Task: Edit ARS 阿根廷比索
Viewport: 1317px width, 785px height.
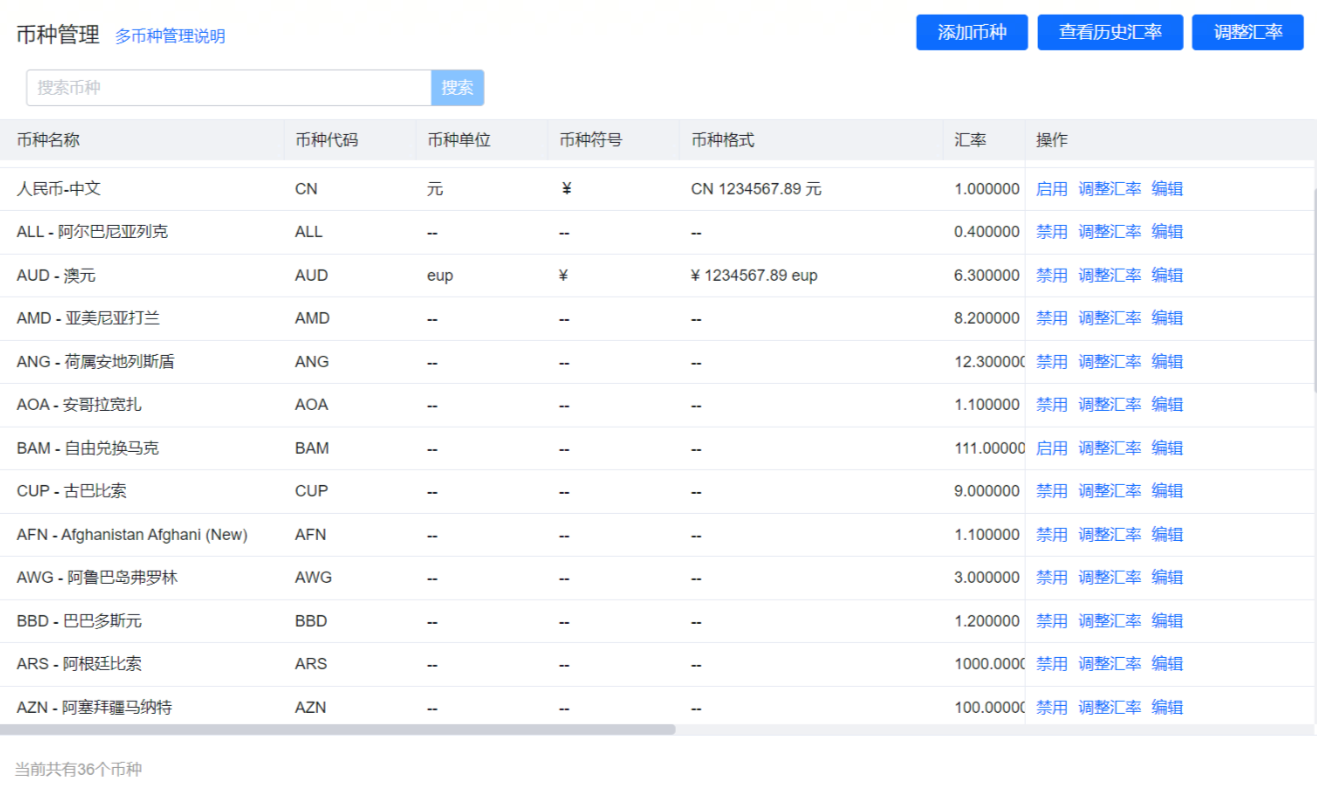Action: pyautogui.click(x=1167, y=663)
